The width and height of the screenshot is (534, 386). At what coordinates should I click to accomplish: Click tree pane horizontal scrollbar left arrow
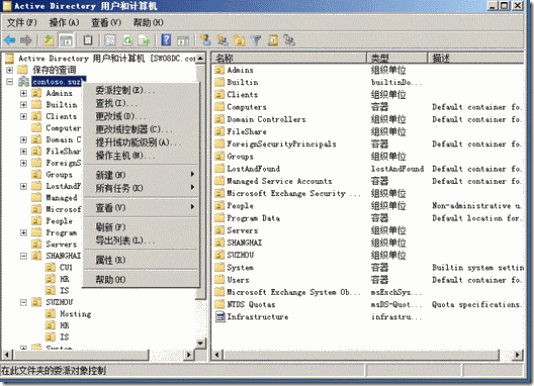[x=6, y=355]
